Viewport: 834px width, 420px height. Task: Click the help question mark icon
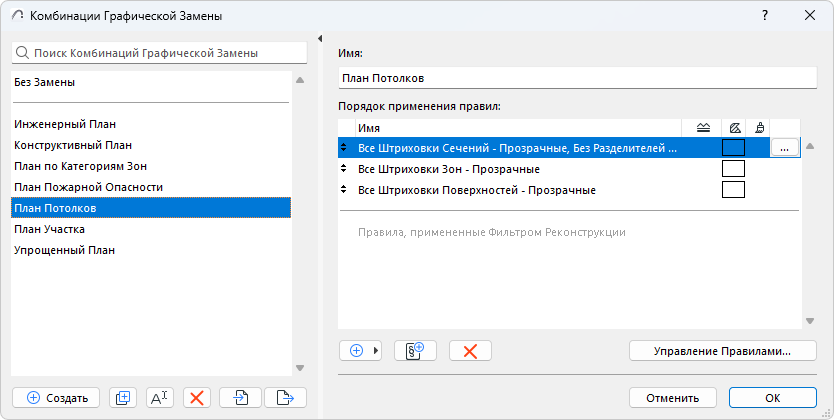pyautogui.click(x=765, y=16)
